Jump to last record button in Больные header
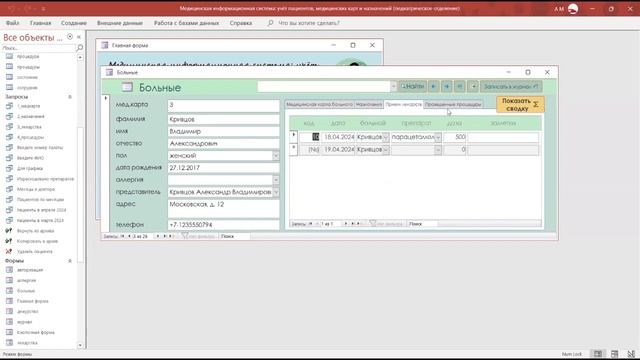 click(x=460, y=86)
